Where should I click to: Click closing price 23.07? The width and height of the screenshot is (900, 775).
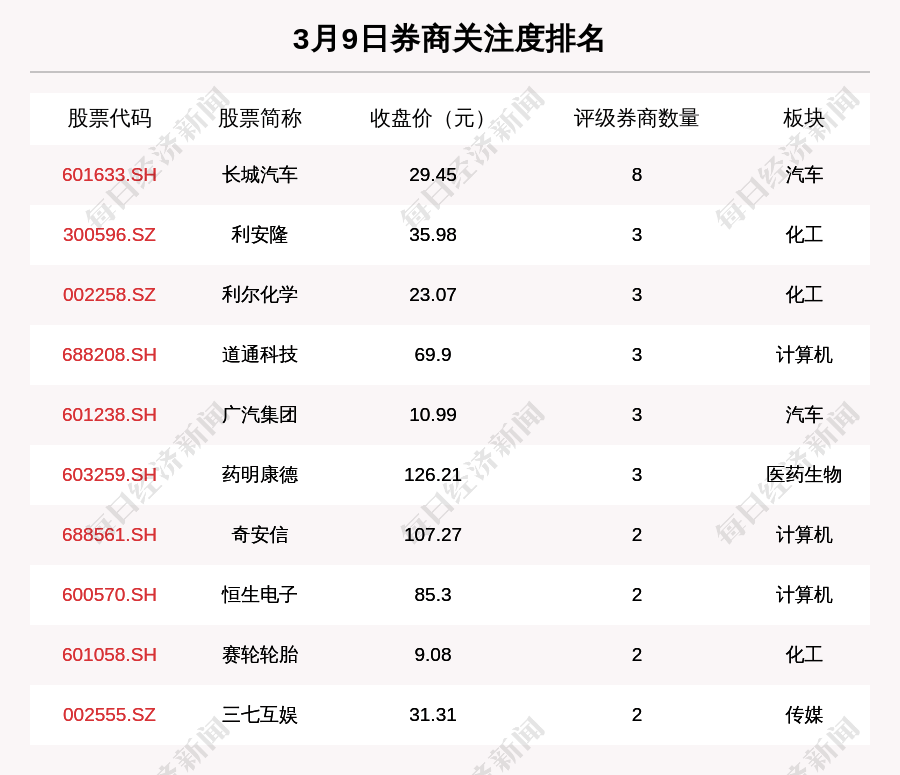point(433,294)
